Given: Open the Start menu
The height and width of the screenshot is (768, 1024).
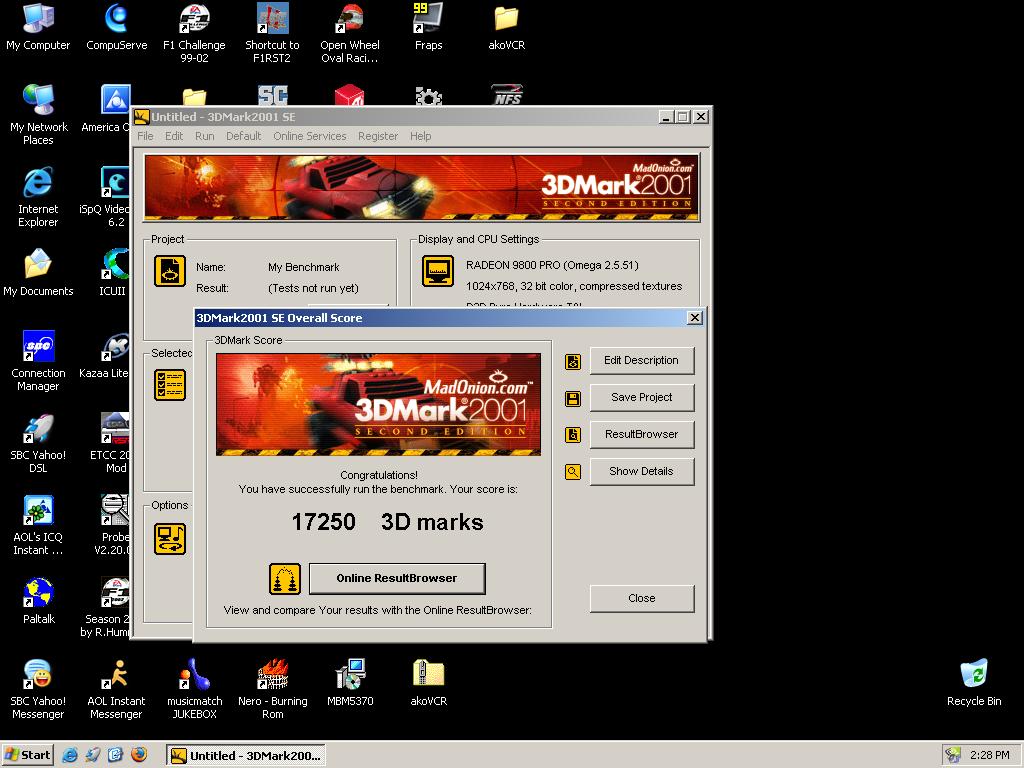Looking at the screenshot, I should pyautogui.click(x=28, y=755).
